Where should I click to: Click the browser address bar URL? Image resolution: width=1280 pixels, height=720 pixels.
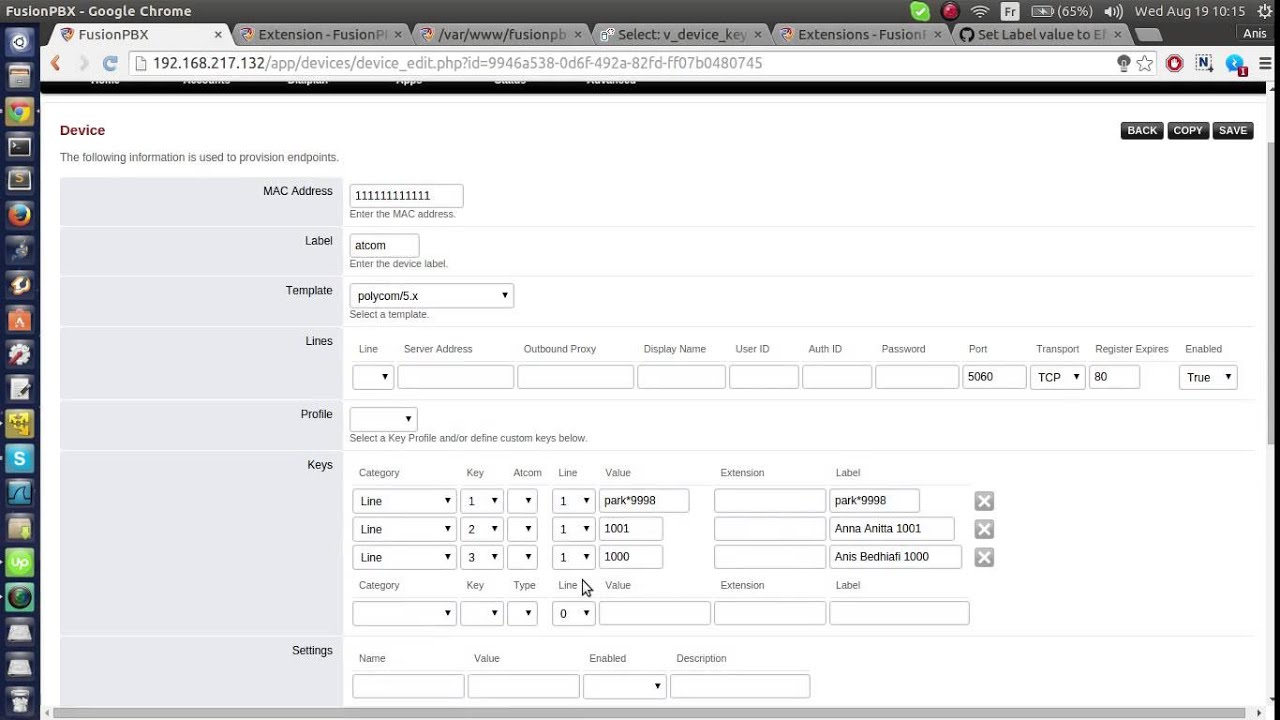tap(457, 63)
